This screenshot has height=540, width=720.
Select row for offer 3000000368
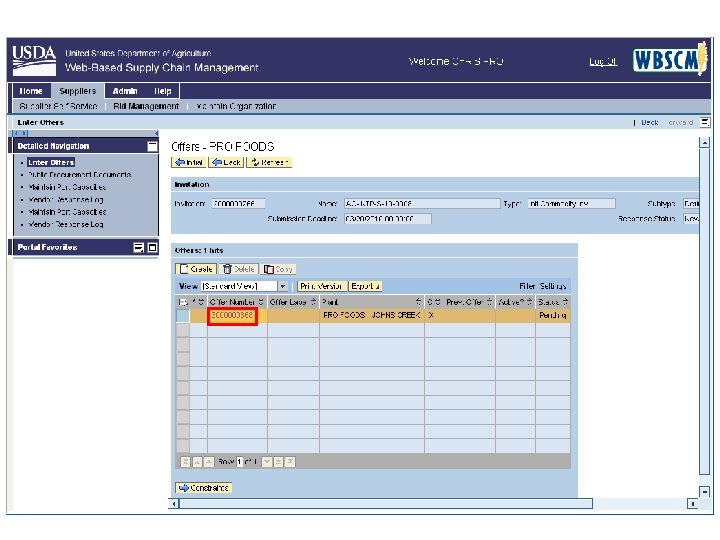point(183,315)
